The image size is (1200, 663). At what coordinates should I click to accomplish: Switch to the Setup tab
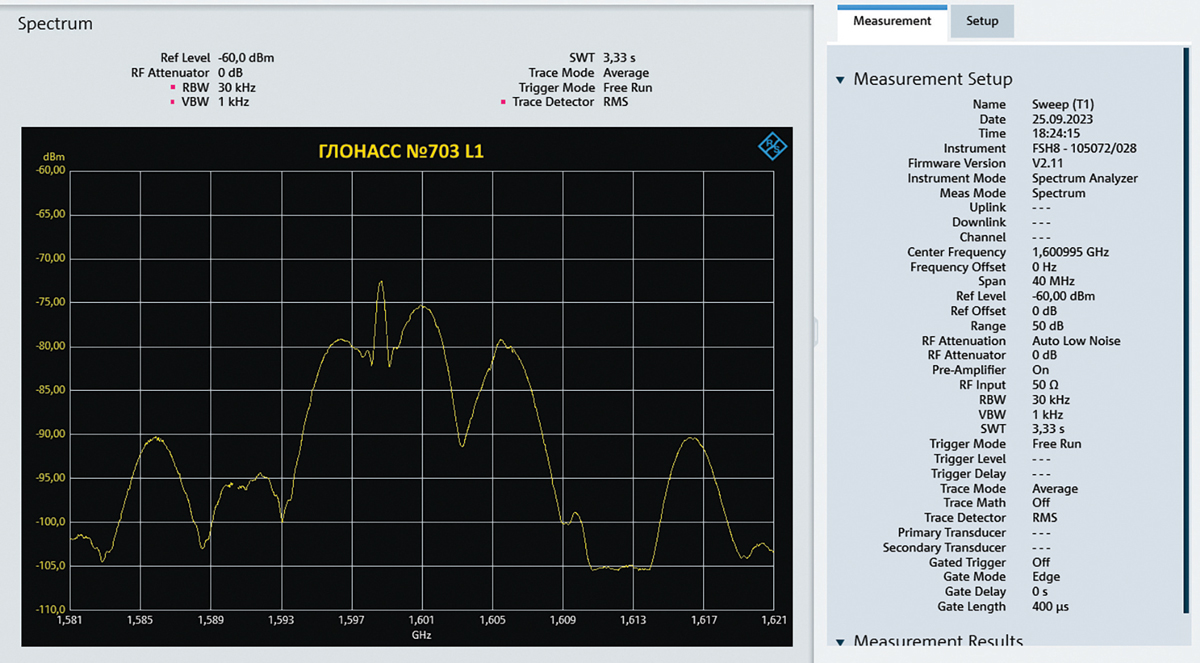(x=981, y=20)
